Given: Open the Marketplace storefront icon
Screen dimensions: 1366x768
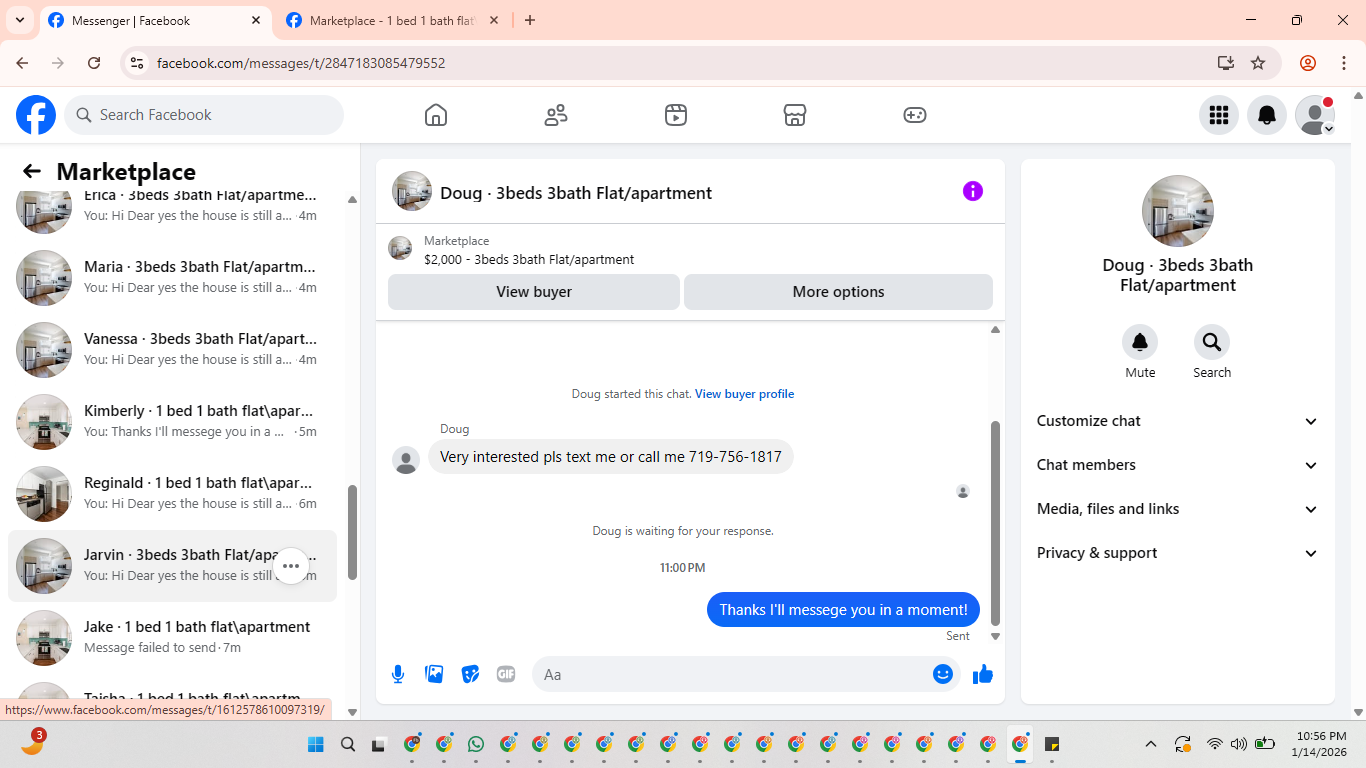Looking at the screenshot, I should coord(795,115).
